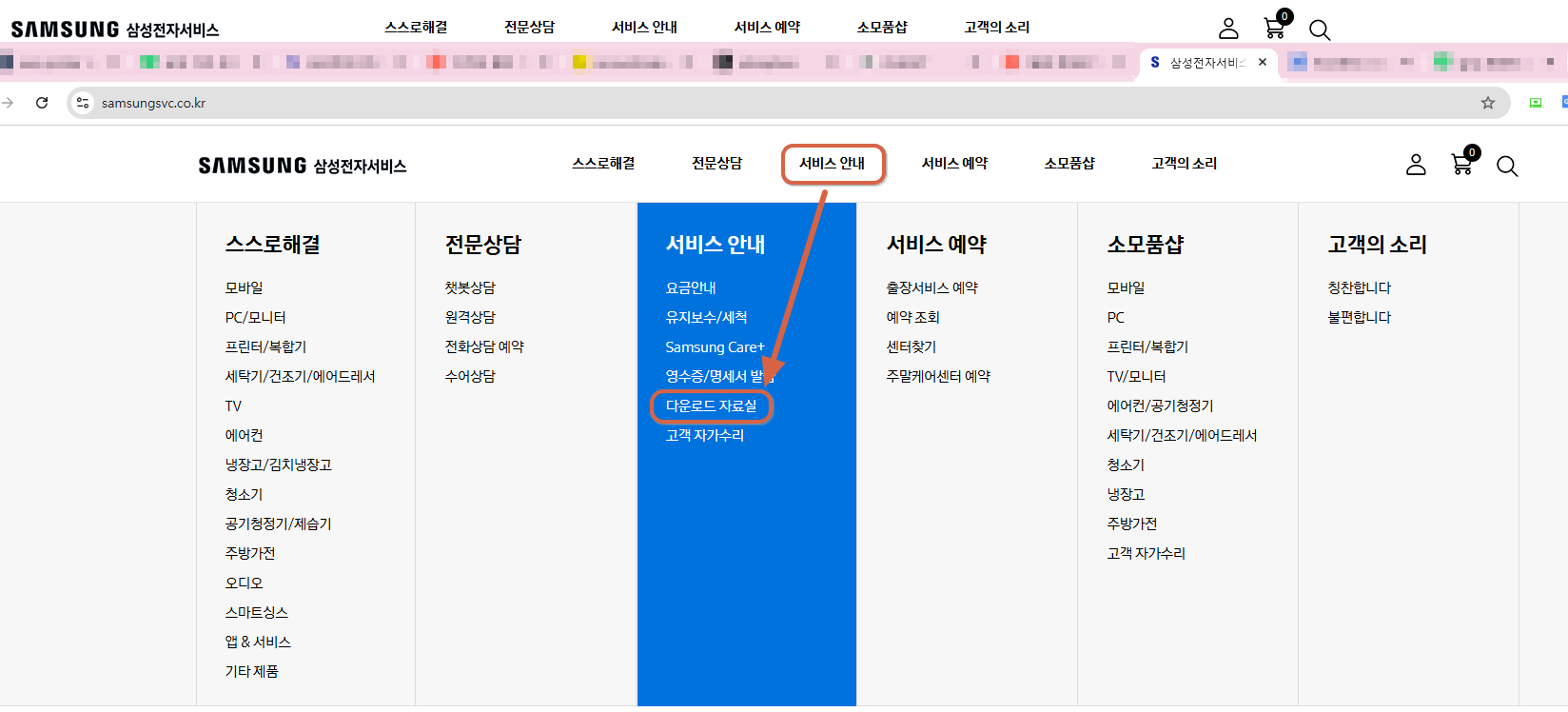Select 요금안내 under 서비스 안내
1568x712 pixels.
click(x=691, y=287)
